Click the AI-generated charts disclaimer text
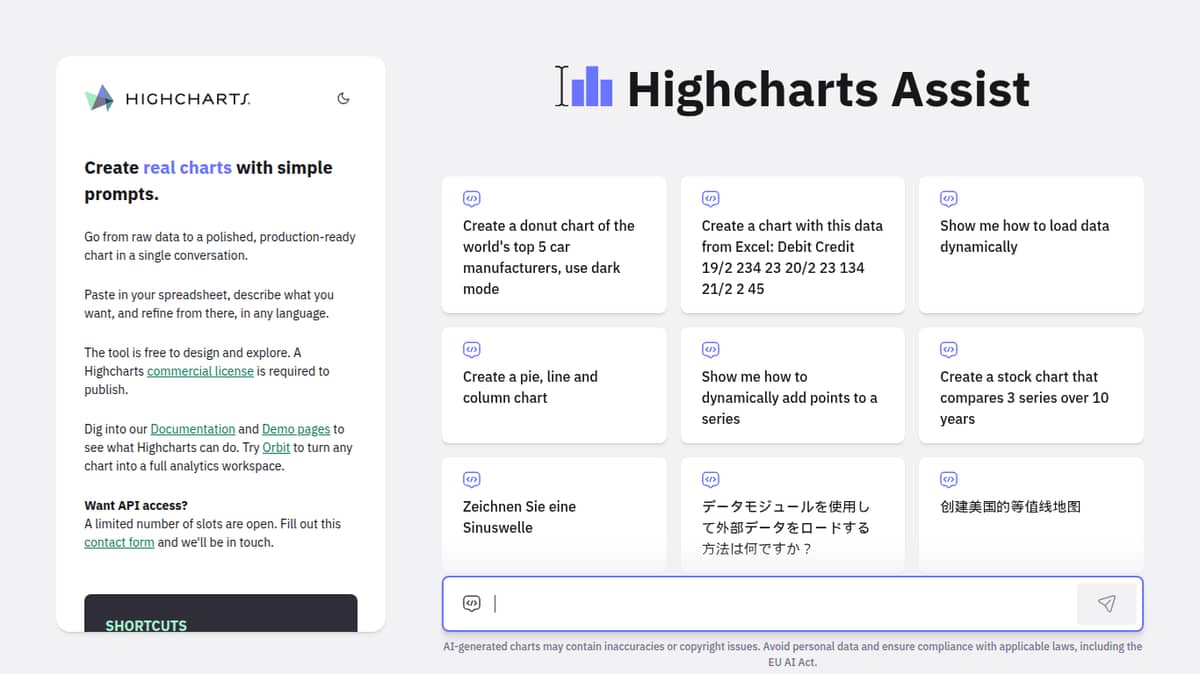 pyautogui.click(x=793, y=654)
